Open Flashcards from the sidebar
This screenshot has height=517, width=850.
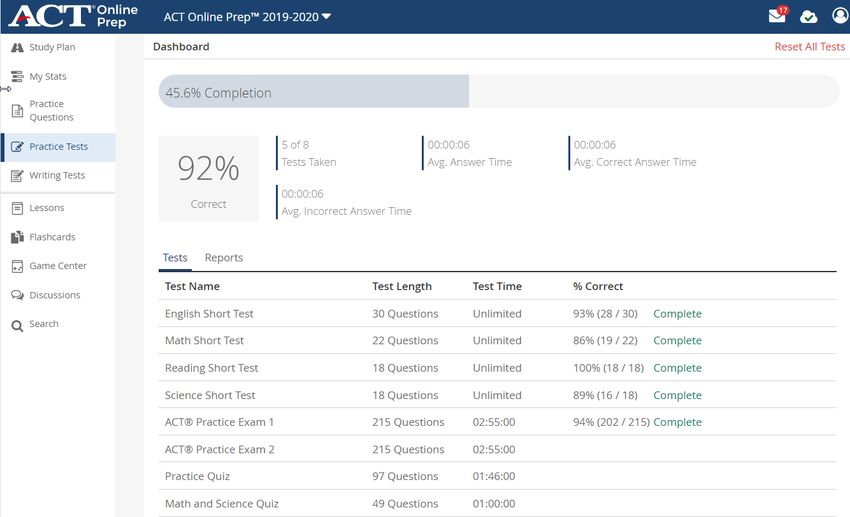click(x=58, y=237)
